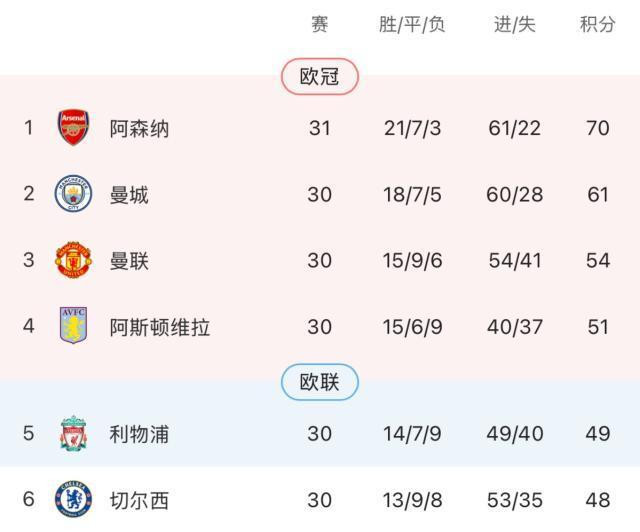640x532 pixels.
Task: Open team 阿森纳 from the standings
Action: 139,128
